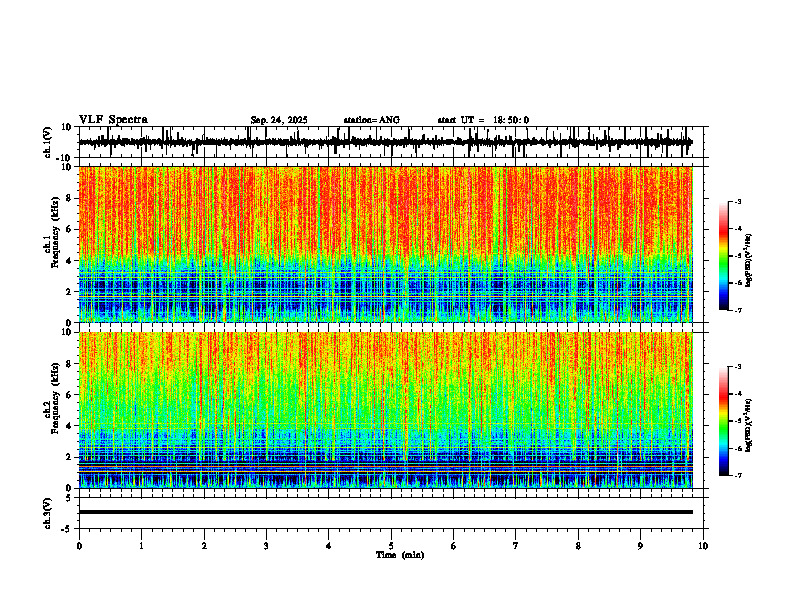The height and width of the screenshot is (612, 792).
Task: Click the "4" kHz tick on ch.2 spectrogram
Action: tap(71, 426)
